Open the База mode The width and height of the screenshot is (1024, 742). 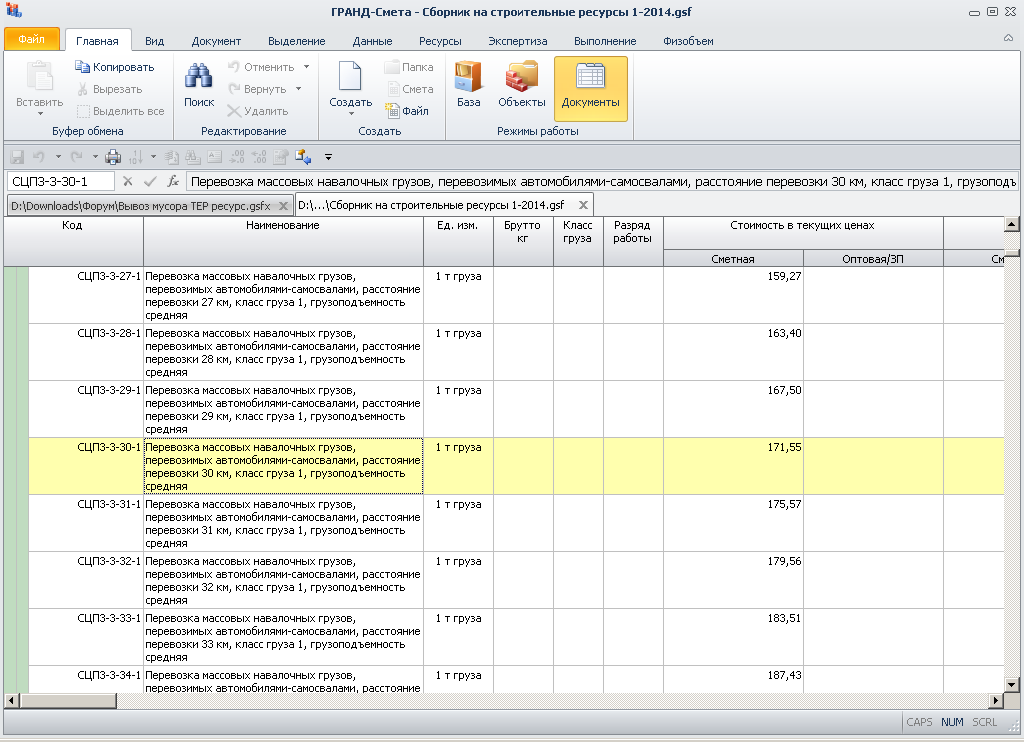coord(468,85)
